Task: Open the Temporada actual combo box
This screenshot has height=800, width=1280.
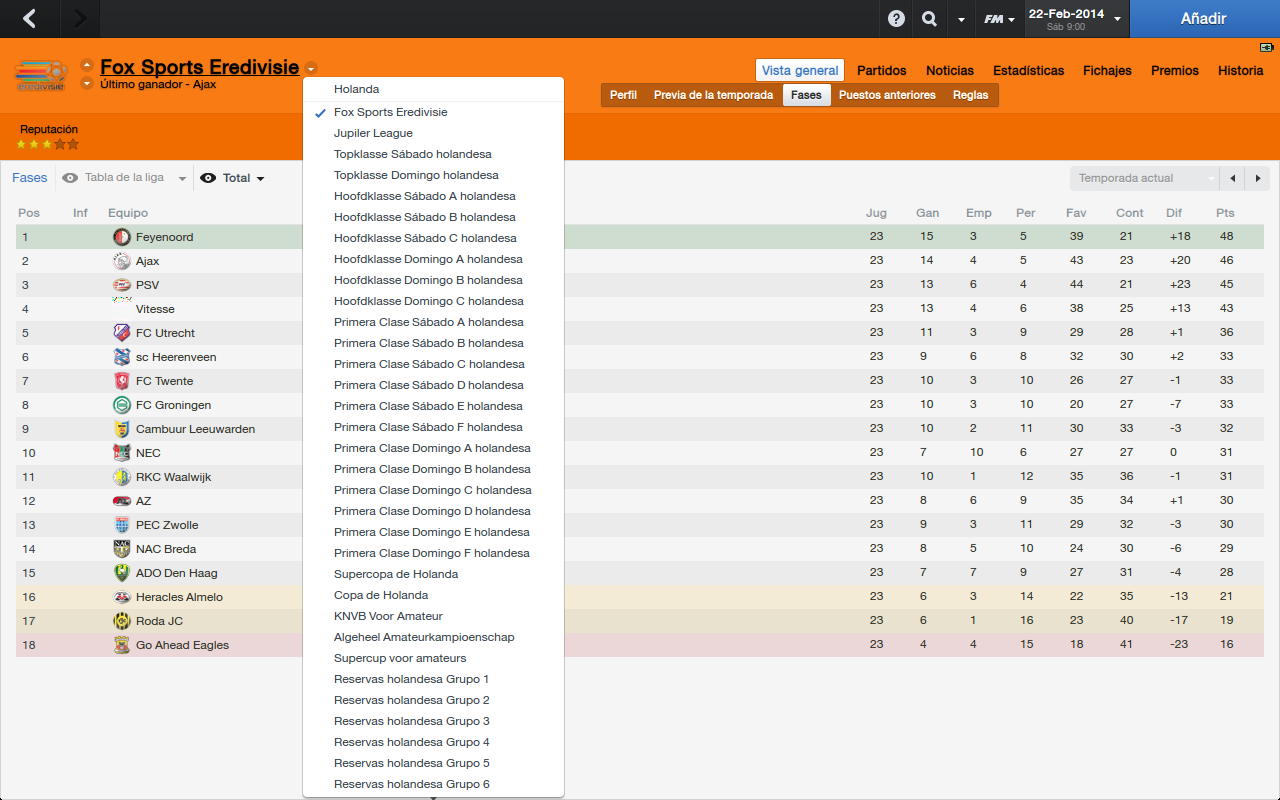Action: pos(1145,178)
